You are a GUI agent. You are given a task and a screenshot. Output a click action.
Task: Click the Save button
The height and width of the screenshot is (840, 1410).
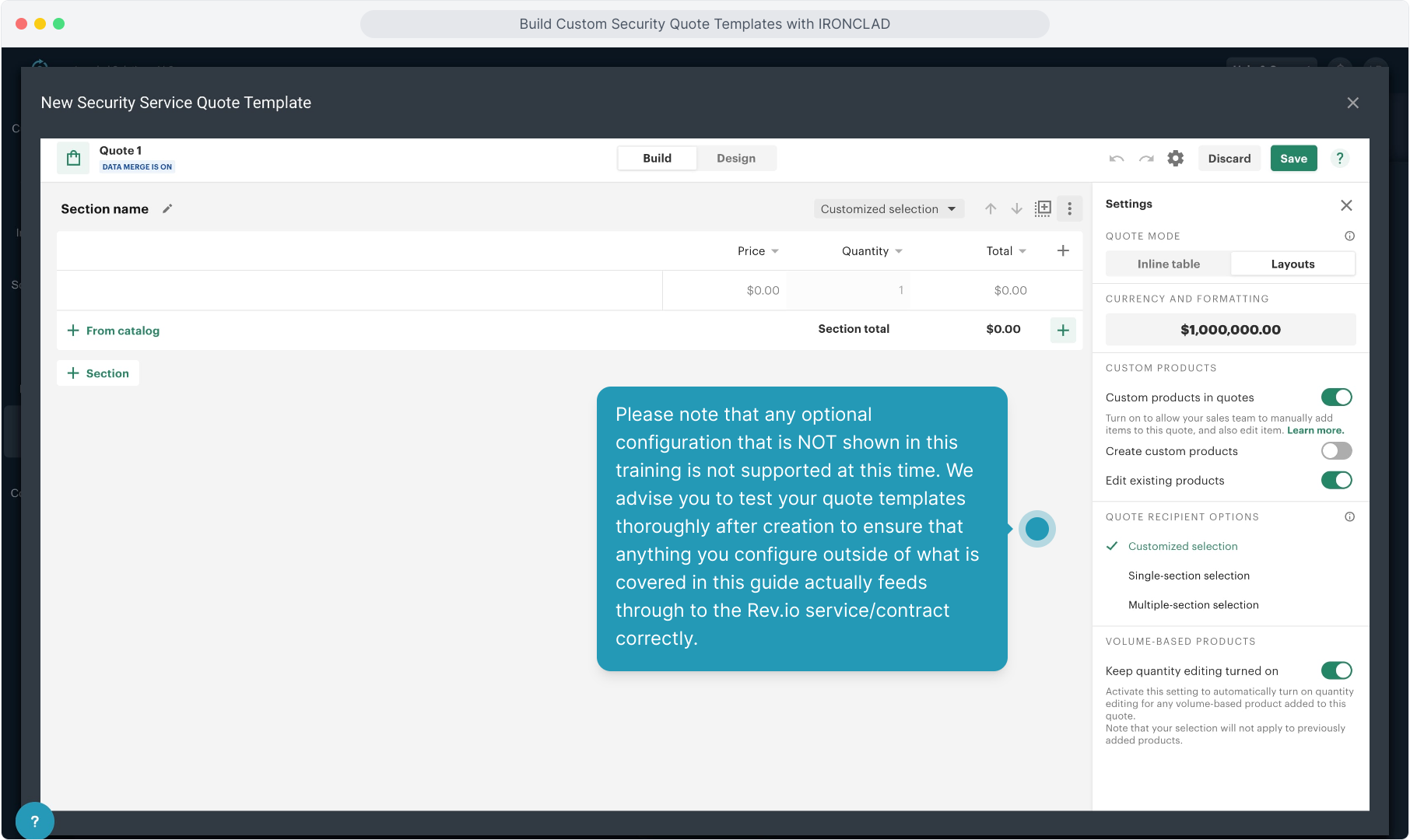tap(1293, 159)
